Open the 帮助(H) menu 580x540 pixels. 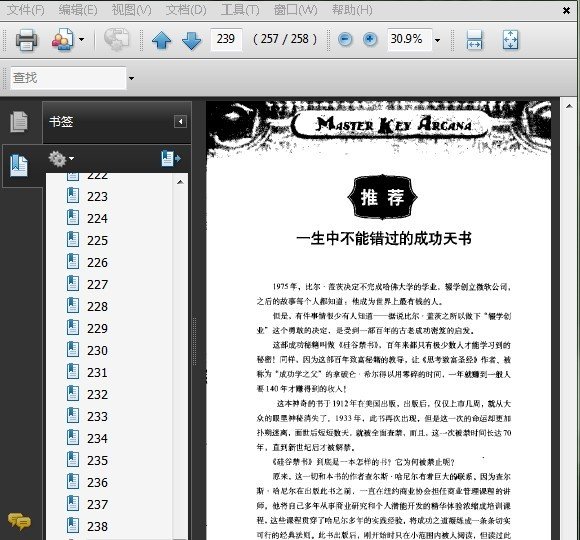(352, 10)
